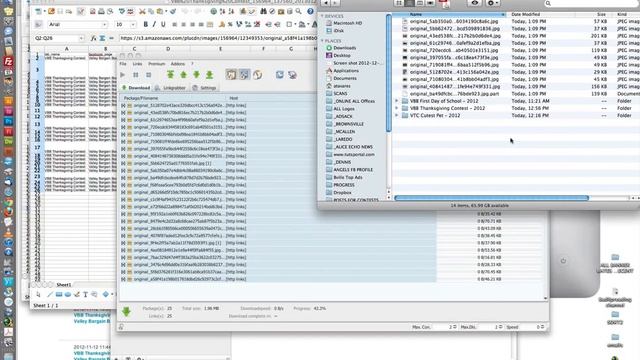Screen dimensions: 640x360
Task: Switch to the Linkgrabber tab
Action: click(170, 88)
